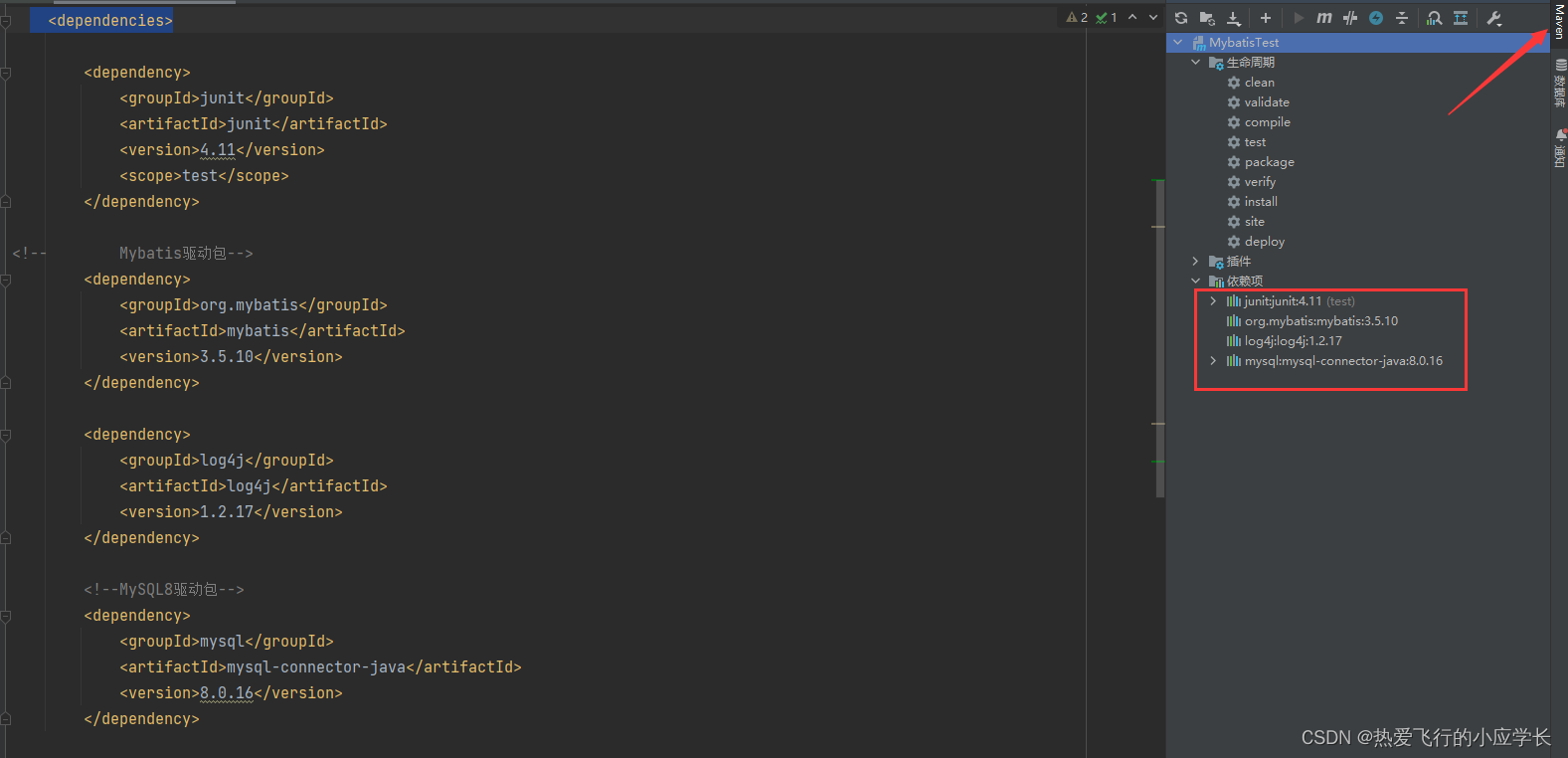Screen dimensions: 1568x758
Task: Click the <dependencies> tag in editor
Action: pos(110,21)
